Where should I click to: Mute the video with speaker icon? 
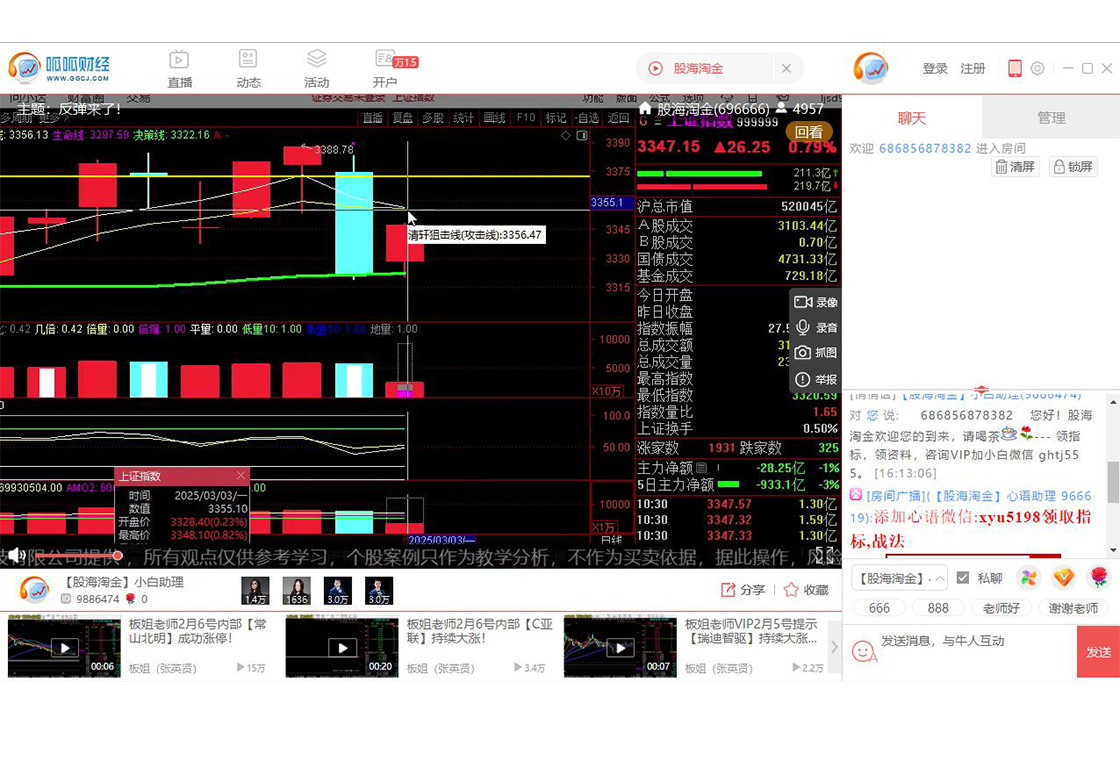[17, 555]
